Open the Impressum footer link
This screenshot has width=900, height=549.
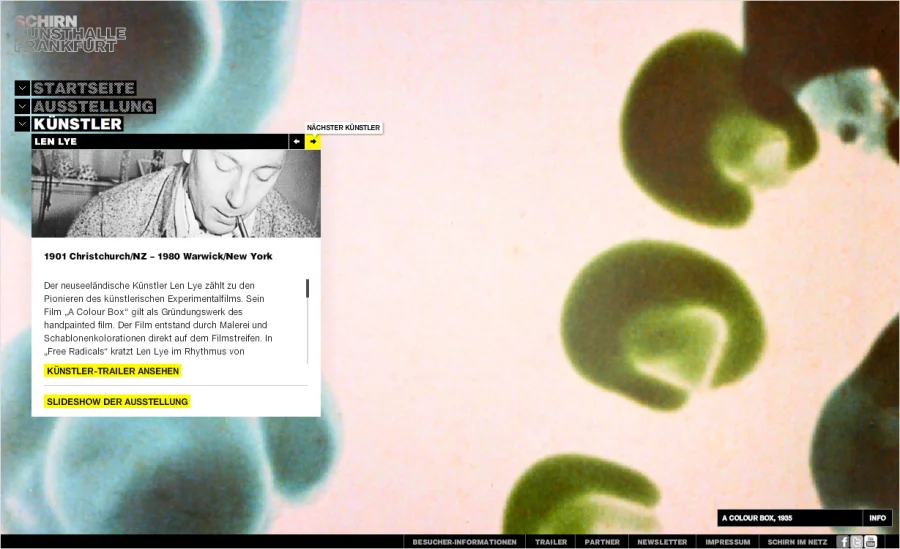pos(727,542)
